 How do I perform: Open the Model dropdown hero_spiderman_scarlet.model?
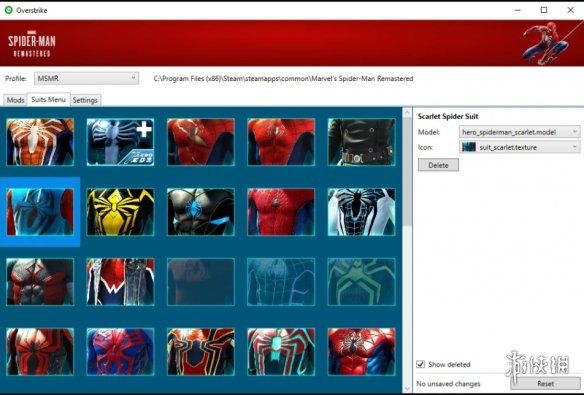pos(519,132)
